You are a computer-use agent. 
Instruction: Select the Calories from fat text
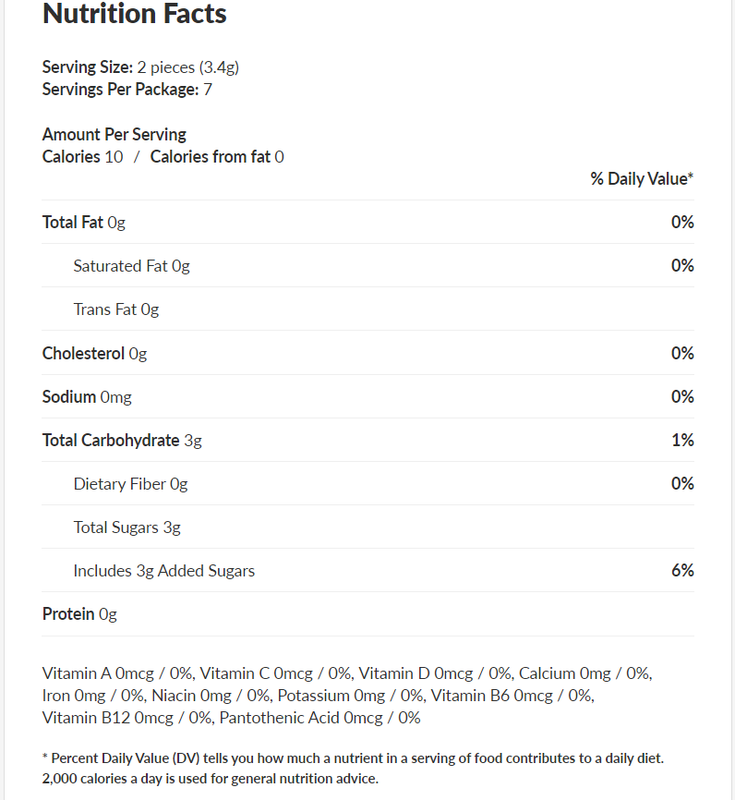pyautogui.click(x=217, y=157)
